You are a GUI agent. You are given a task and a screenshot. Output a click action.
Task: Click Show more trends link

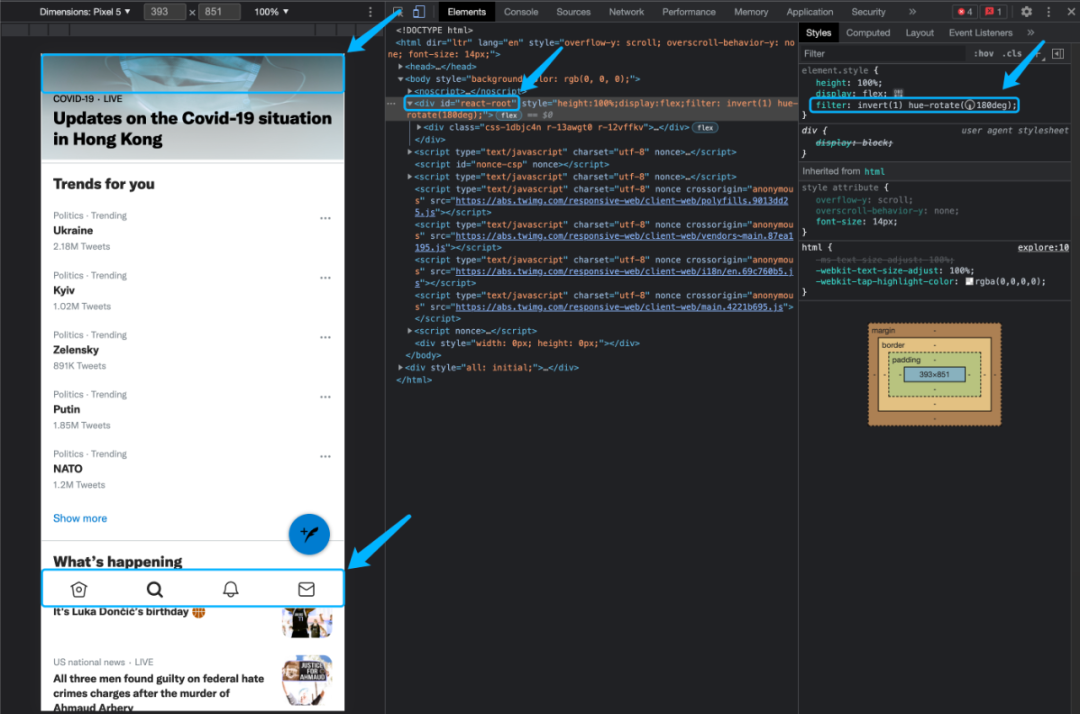(80, 518)
